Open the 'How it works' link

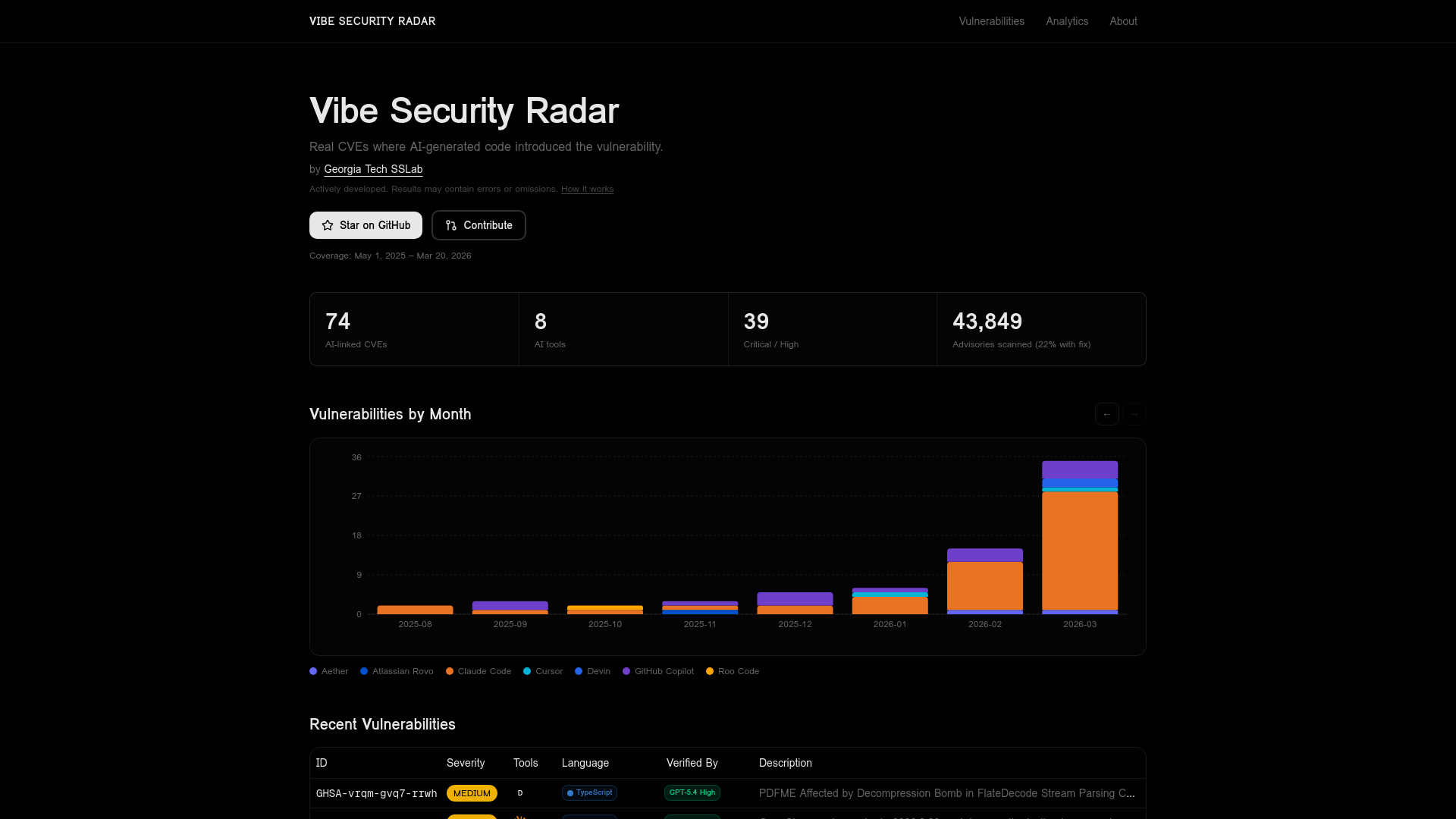587,189
